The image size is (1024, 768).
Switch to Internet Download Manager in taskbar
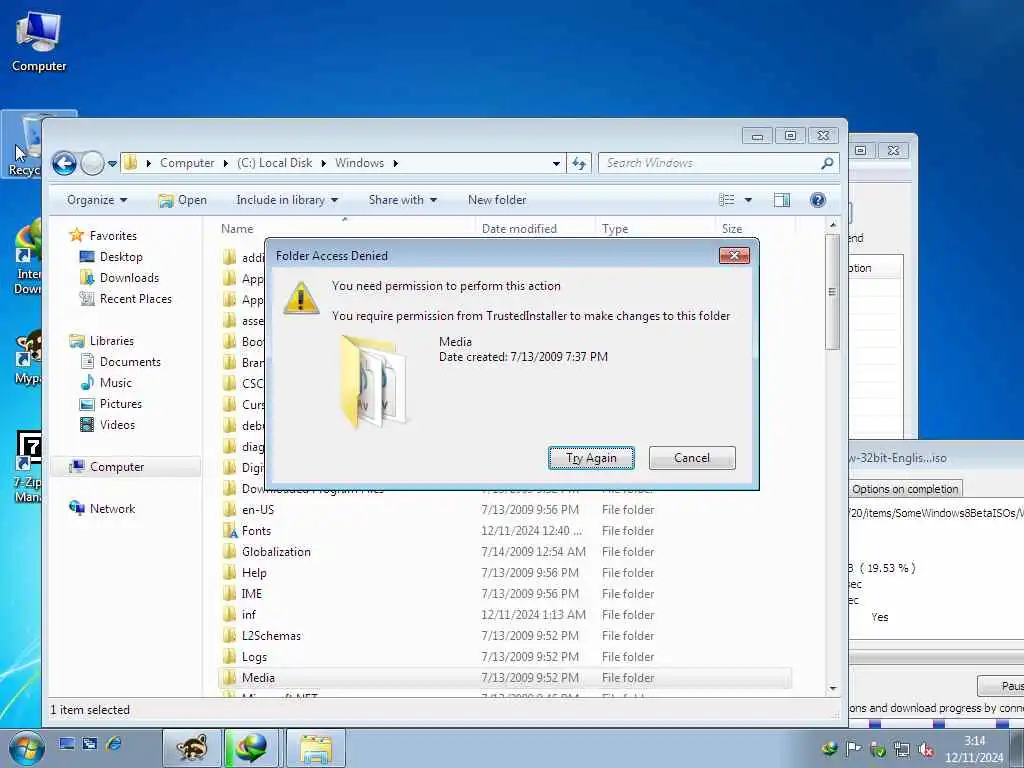click(251, 748)
